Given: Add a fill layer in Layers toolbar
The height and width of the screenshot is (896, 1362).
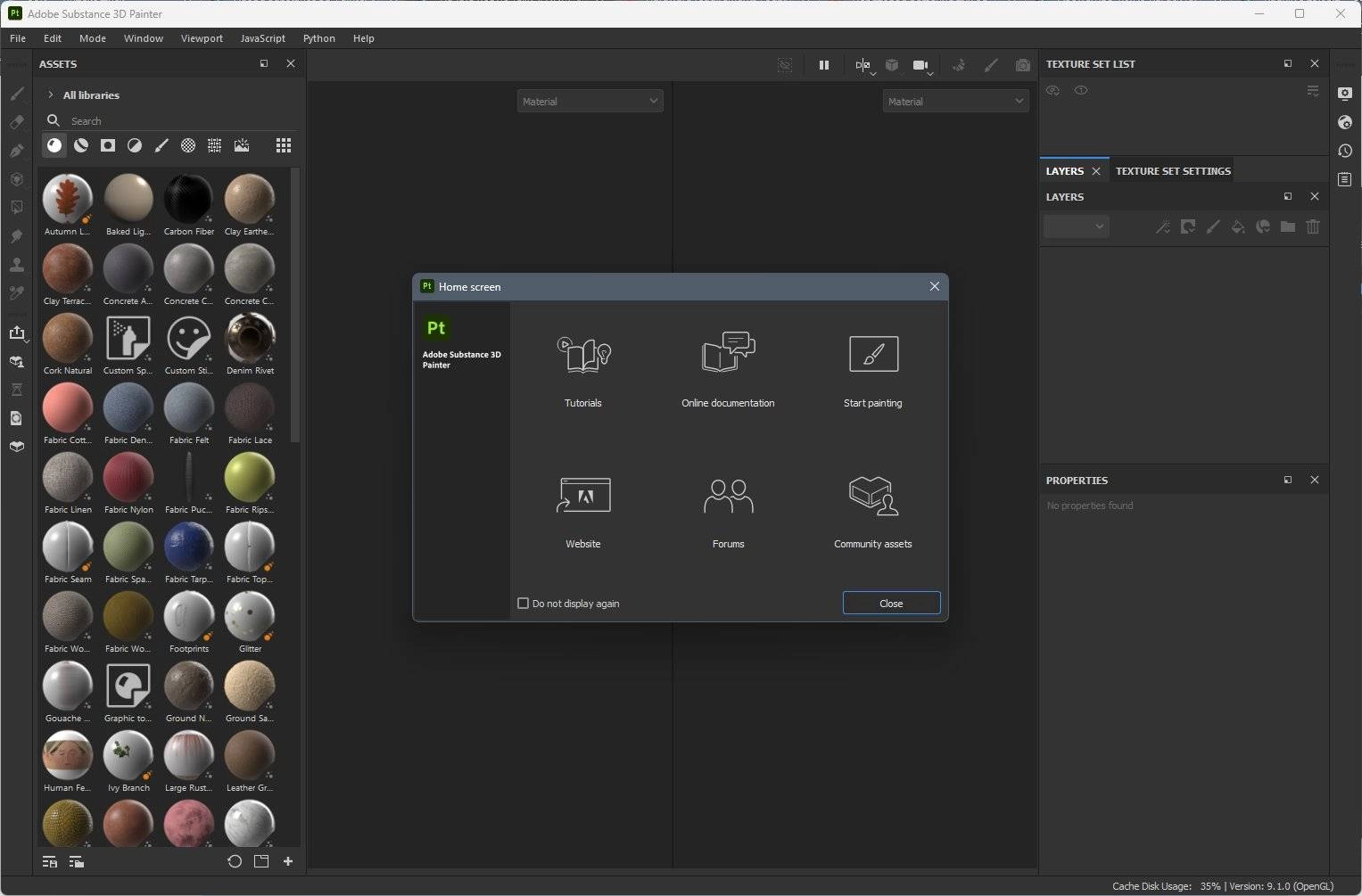Looking at the screenshot, I should point(1238,226).
